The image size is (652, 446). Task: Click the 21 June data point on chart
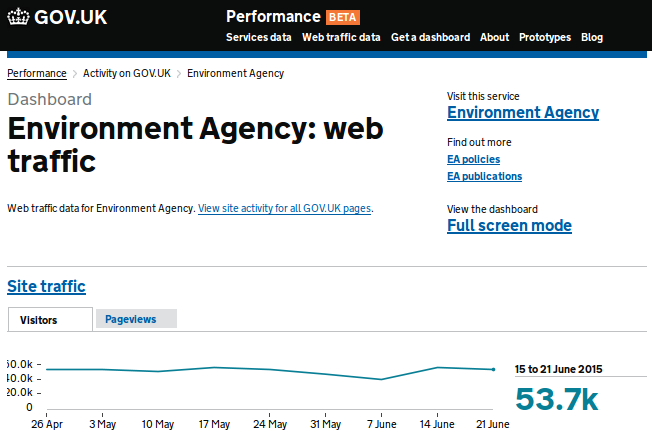493,369
